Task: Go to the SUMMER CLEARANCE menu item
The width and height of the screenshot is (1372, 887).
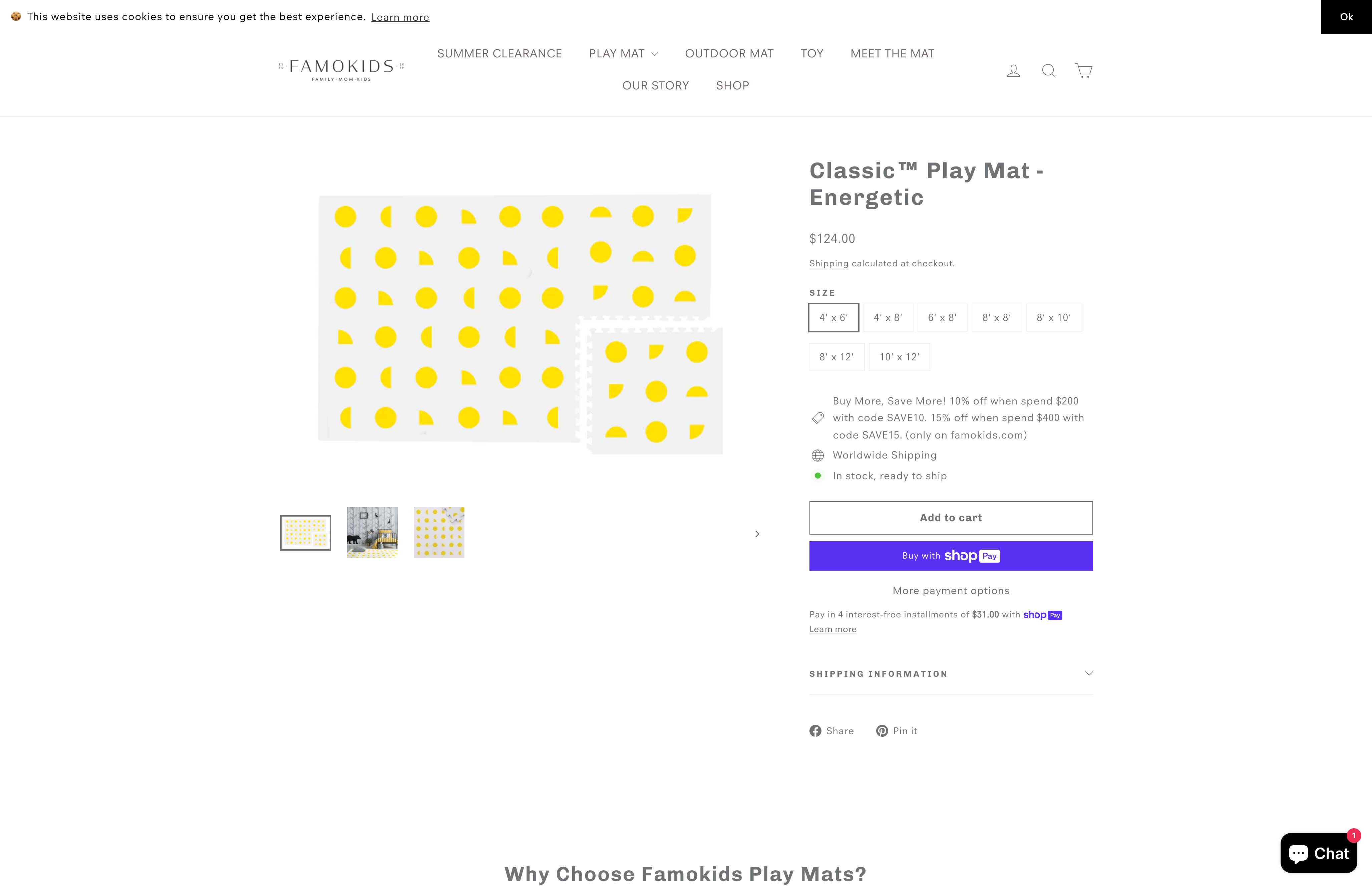Action: [499, 53]
